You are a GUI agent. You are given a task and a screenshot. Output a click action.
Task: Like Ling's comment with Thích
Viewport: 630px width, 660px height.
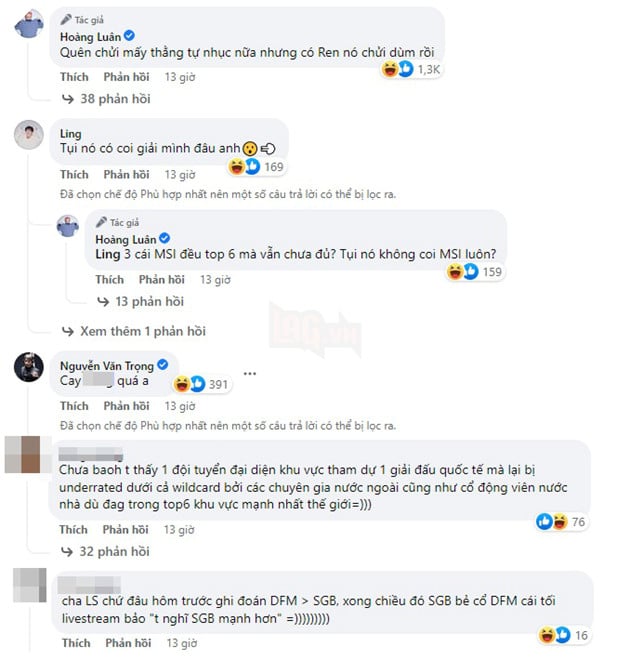tap(74, 174)
